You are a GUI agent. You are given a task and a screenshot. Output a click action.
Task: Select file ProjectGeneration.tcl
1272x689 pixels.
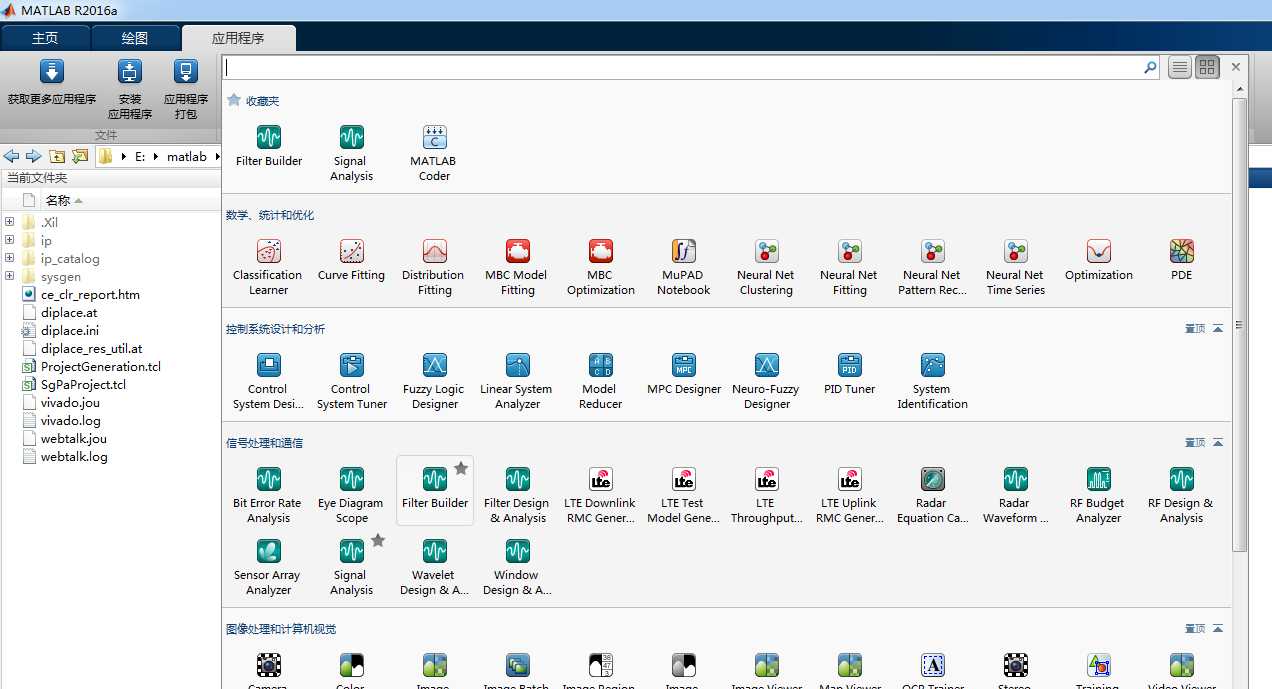[x=101, y=366]
